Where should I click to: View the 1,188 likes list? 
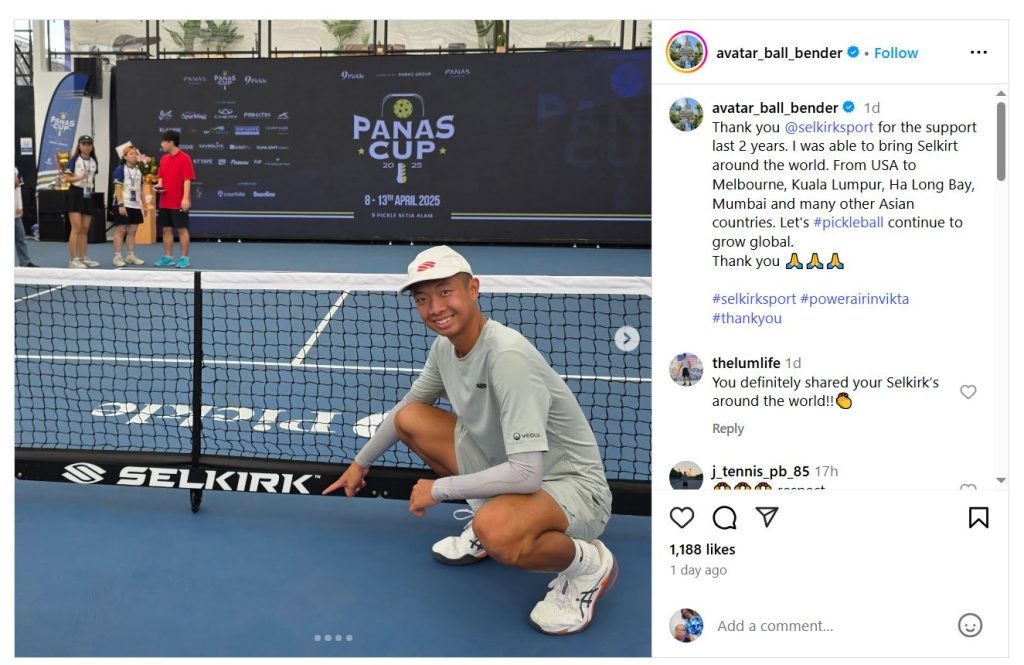[x=702, y=549]
